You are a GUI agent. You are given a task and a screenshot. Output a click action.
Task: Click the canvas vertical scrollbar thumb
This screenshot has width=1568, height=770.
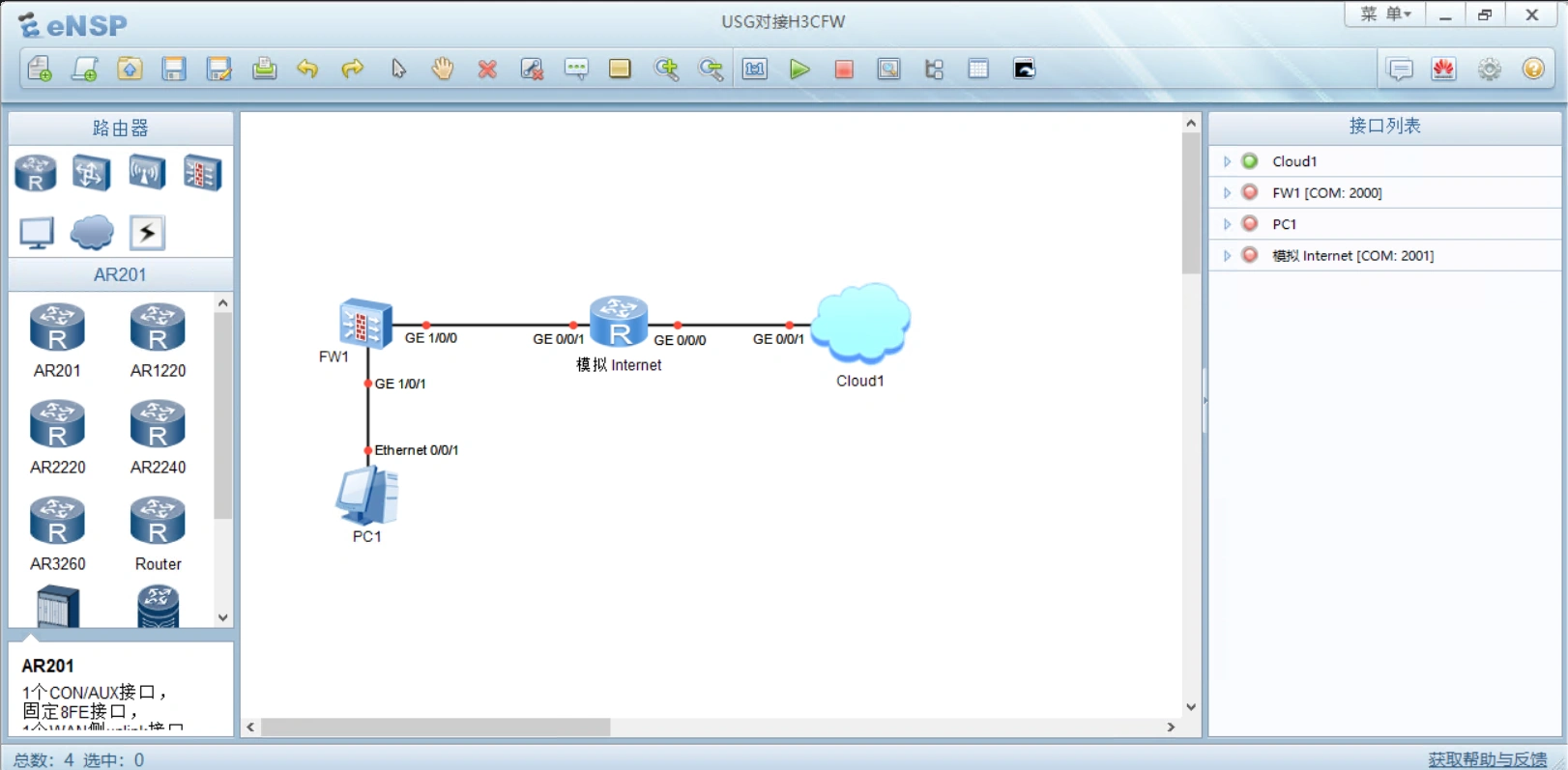point(1191,203)
